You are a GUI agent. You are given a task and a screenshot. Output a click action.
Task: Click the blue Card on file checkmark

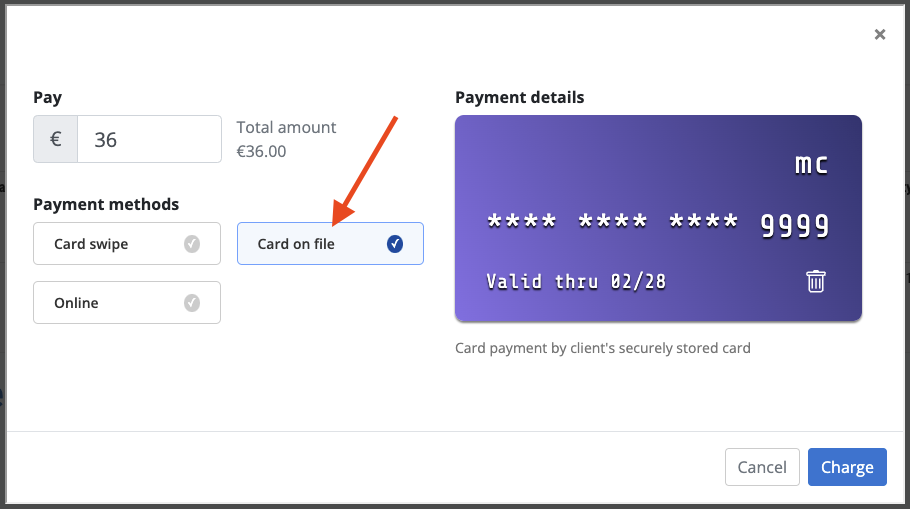(x=395, y=244)
